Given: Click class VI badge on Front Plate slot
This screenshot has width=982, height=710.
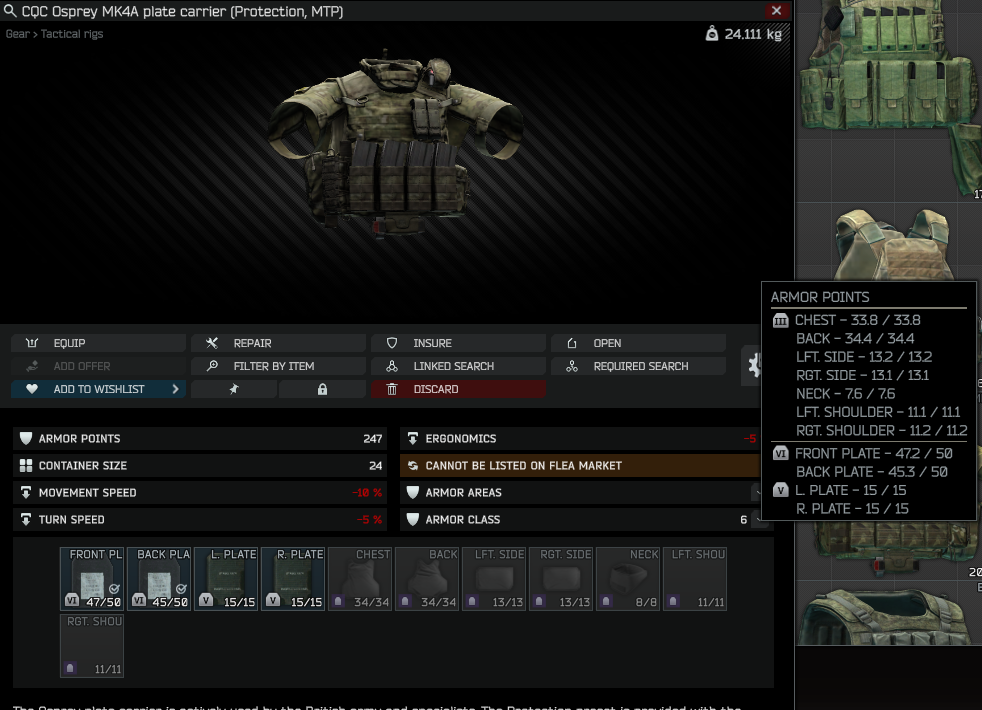Looking at the screenshot, I should point(72,600).
